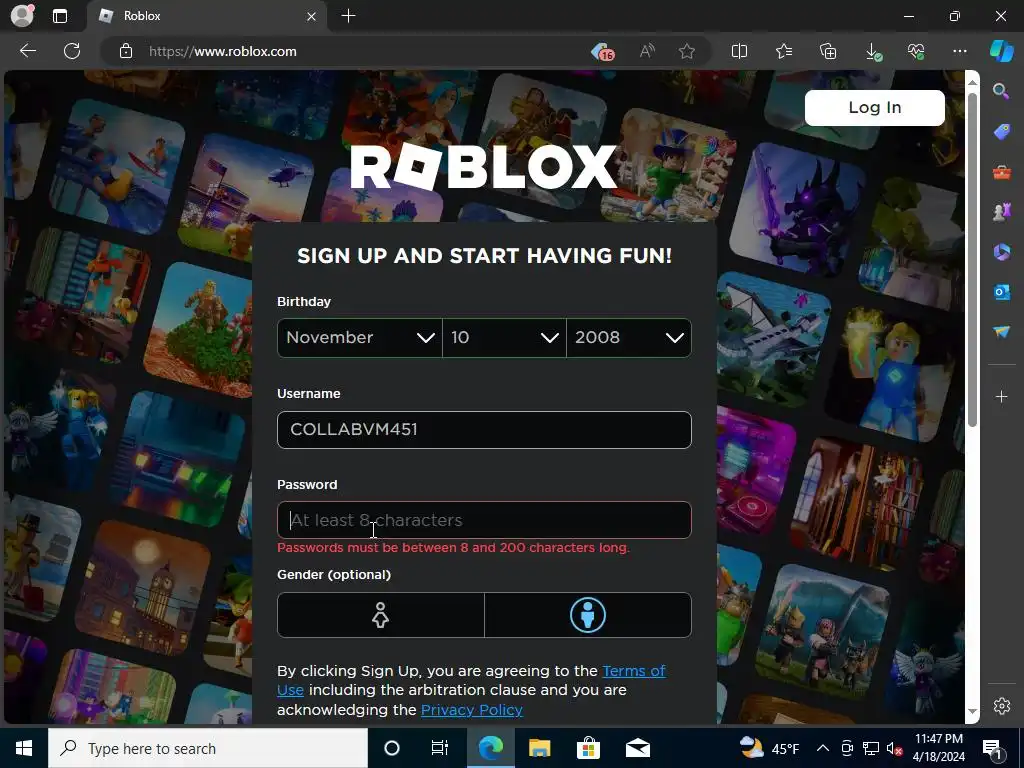Open the Windows Start menu
This screenshot has width=1024, height=768.
click(24, 748)
